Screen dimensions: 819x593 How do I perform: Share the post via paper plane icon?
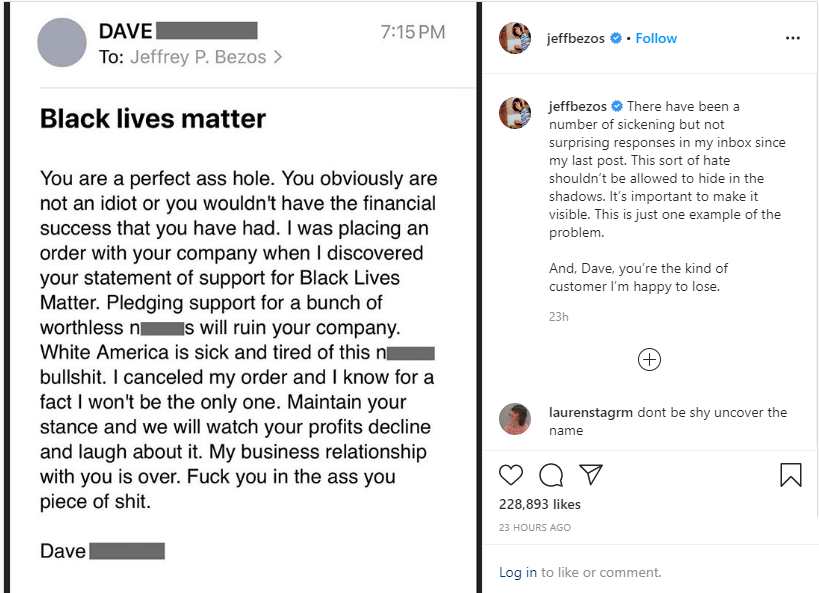591,475
